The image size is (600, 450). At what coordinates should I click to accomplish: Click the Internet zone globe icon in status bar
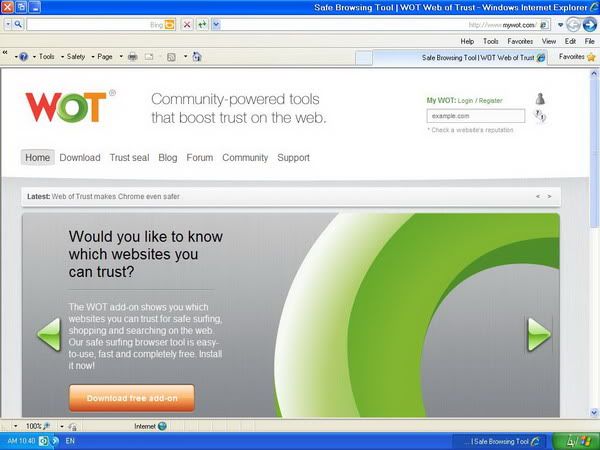tap(162, 426)
